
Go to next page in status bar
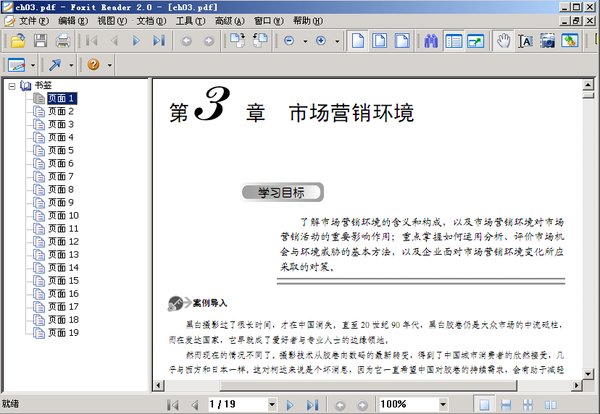tap(290, 404)
